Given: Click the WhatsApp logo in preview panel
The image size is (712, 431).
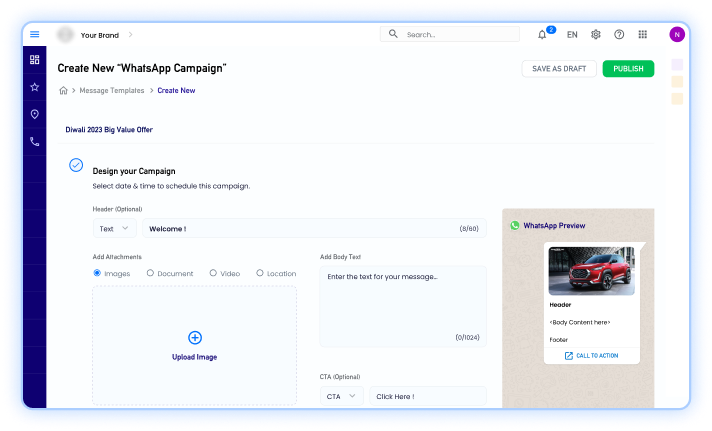Looking at the screenshot, I should (x=514, y=225).
